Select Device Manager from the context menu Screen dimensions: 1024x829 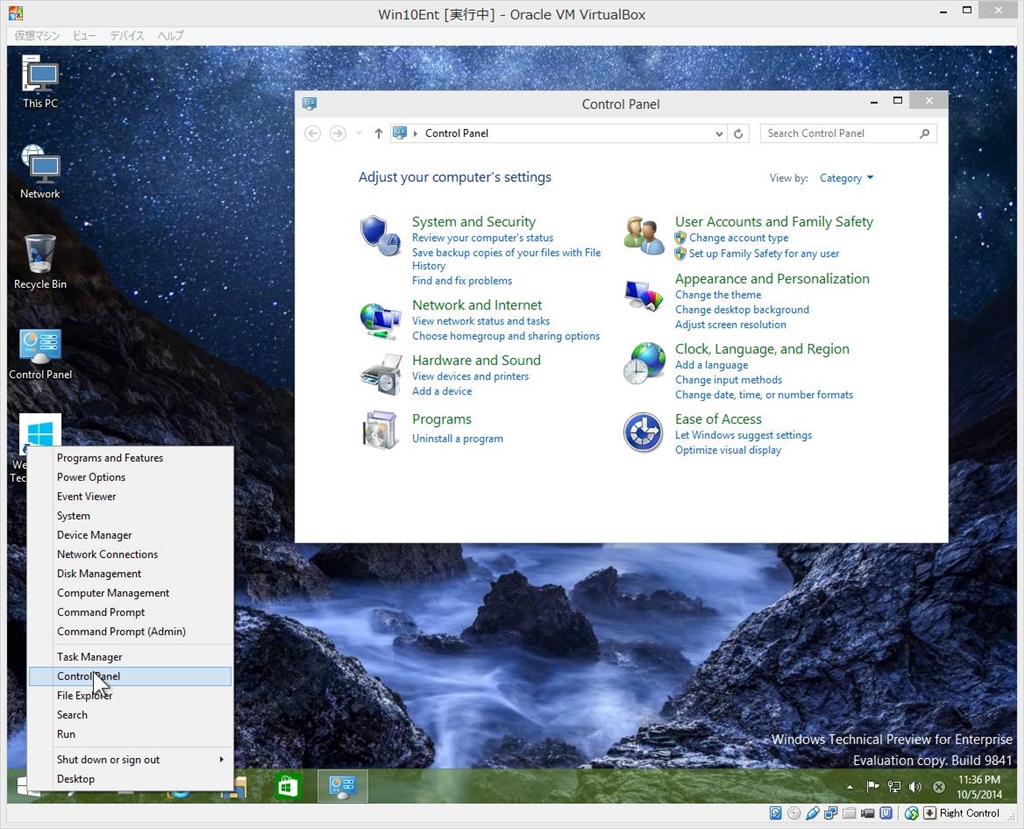(94, 535)
